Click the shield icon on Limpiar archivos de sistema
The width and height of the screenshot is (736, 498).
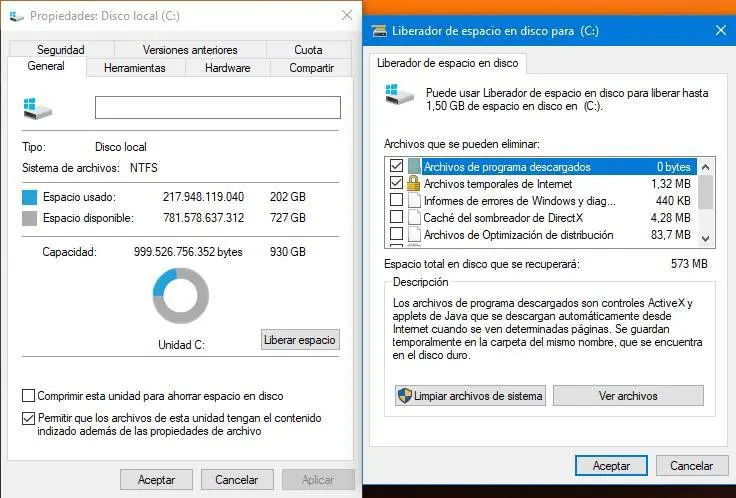[x=404, y=396]
